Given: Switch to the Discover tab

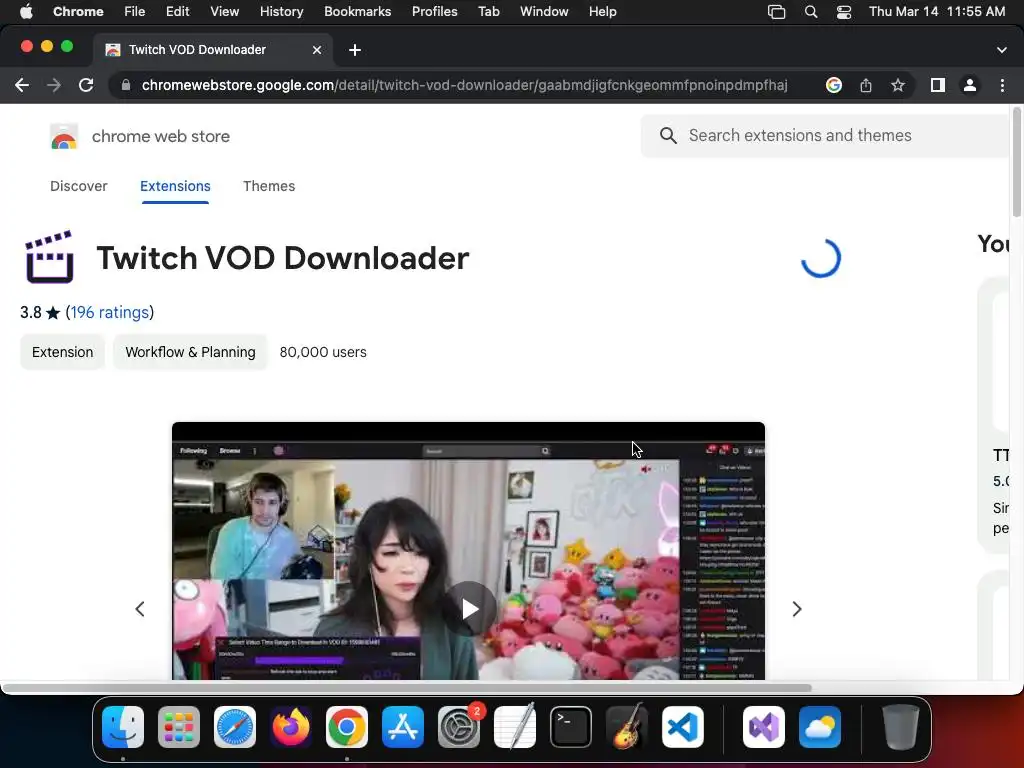Looking at the screenshot, I should click(x=78, y=186).
